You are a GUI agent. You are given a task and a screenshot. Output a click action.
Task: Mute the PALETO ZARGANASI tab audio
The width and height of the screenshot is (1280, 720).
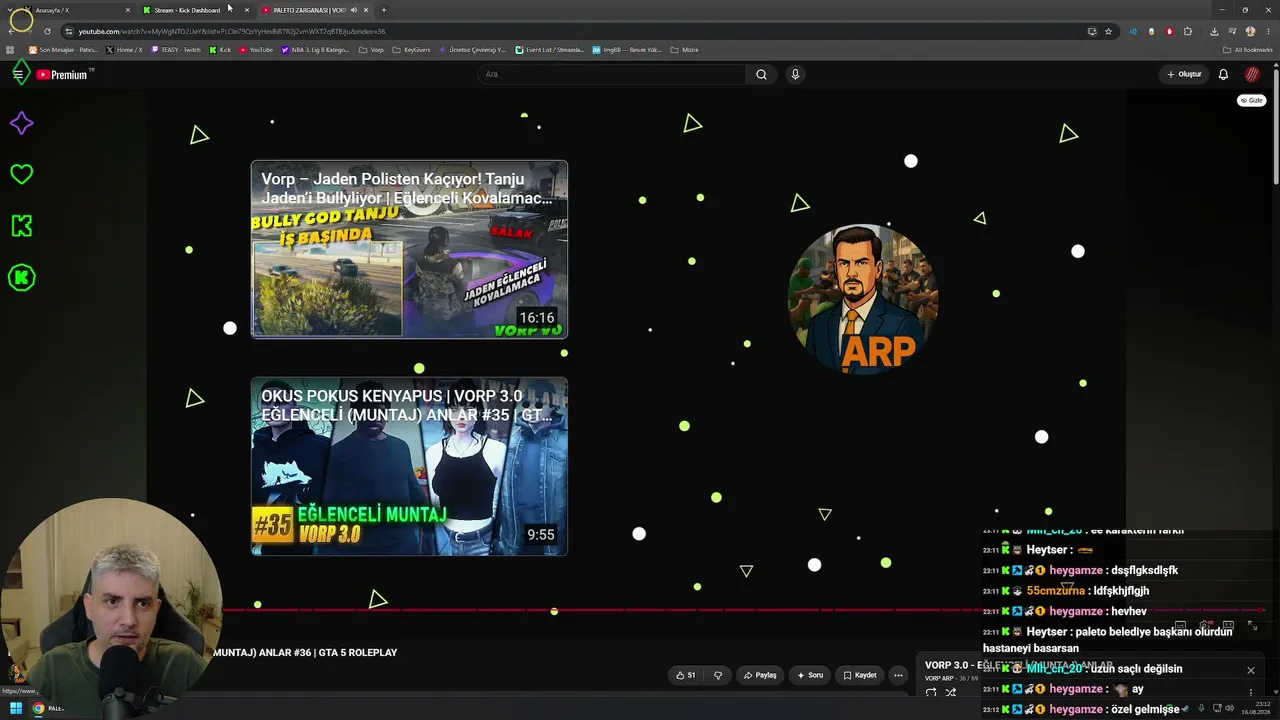(353, 10)
